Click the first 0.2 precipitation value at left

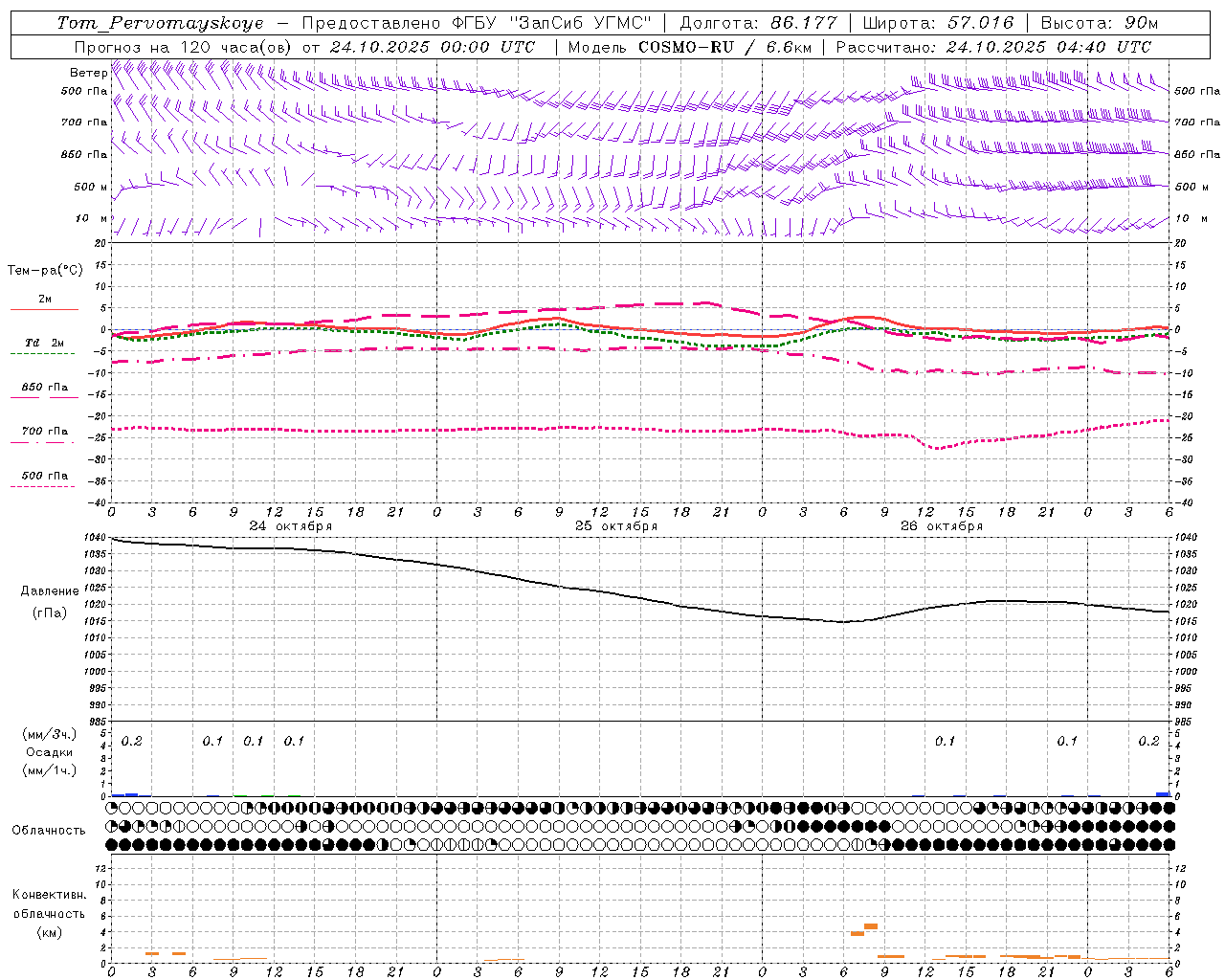pyautogui.click(x=132, y=742)
